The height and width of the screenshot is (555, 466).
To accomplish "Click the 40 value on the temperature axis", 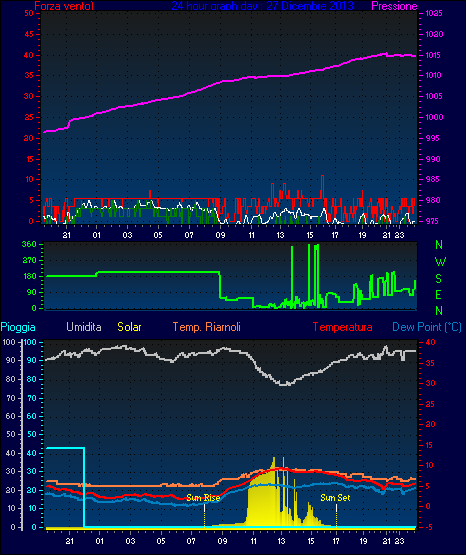I will pos(430,342).
